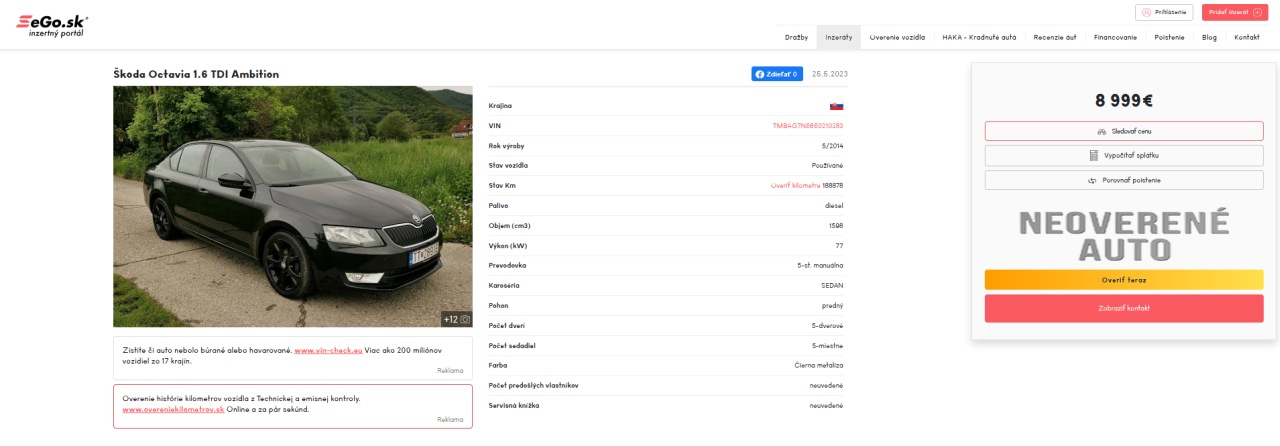The image size is (1280, 446).
Task: Open the www.vin-check.eu link
Action: pyautogui.click(x=328, y=350)
